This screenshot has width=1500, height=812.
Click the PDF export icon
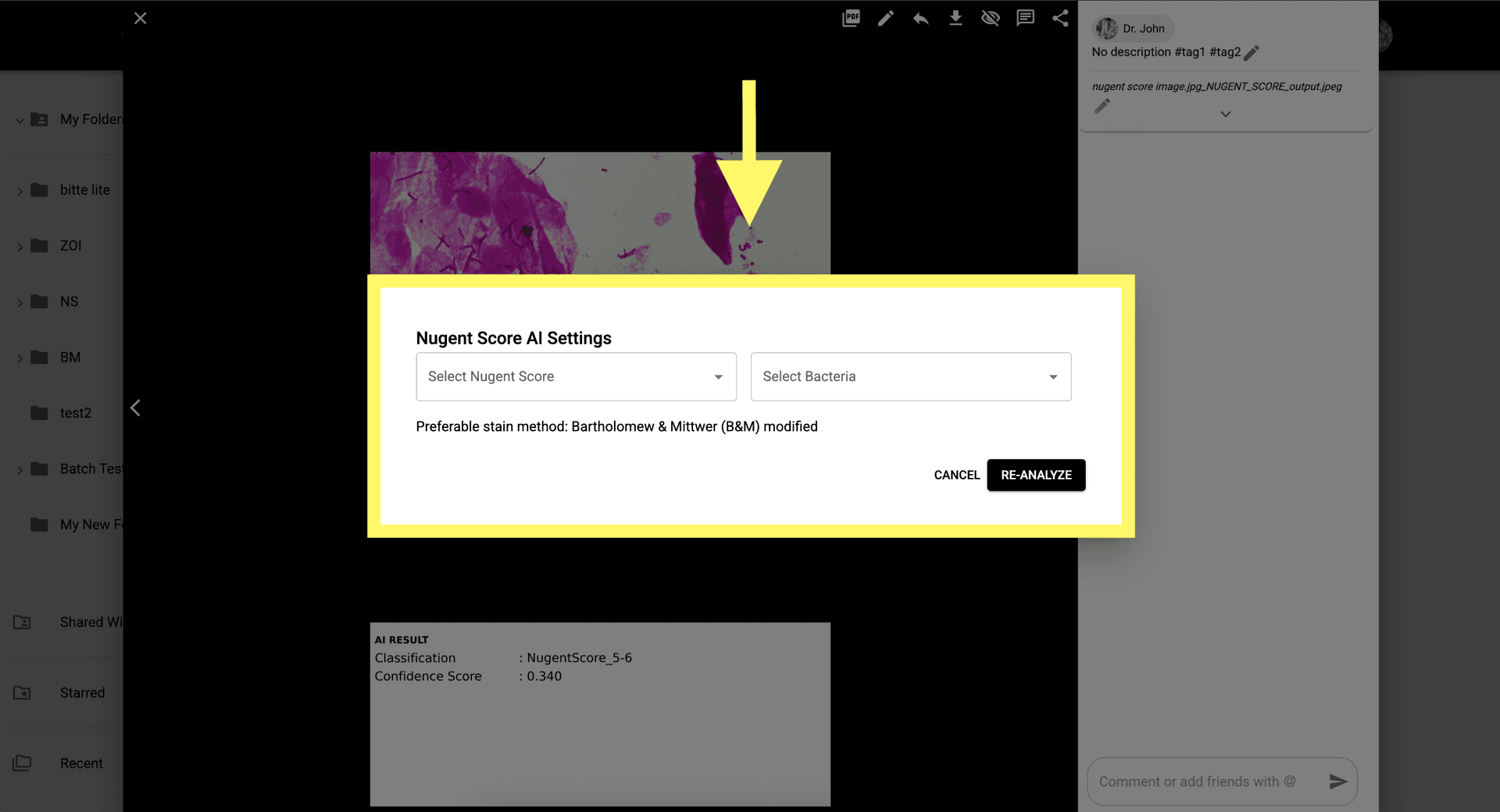click(851, 18)
